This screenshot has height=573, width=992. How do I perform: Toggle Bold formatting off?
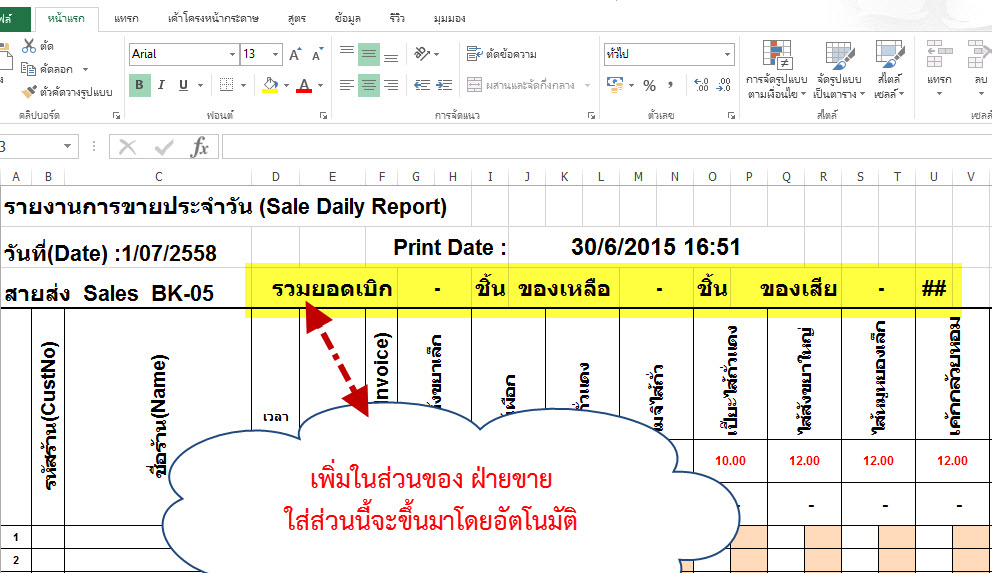[140, 85]
